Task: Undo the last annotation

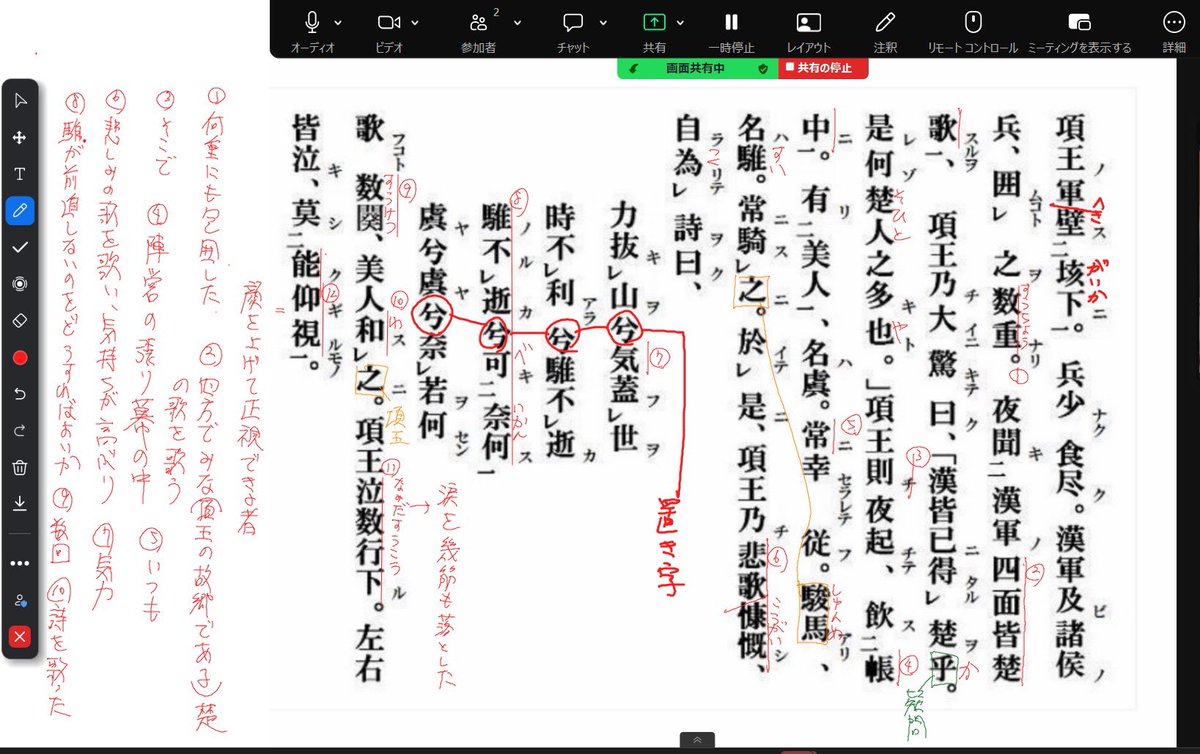Action: (20, 394)
